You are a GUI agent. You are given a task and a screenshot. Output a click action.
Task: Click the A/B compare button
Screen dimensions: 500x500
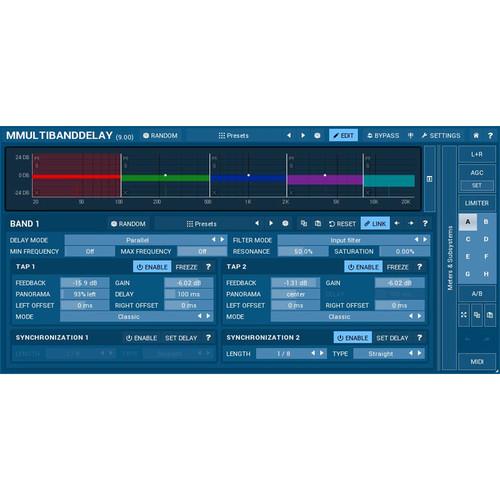(x=477, y=294)
